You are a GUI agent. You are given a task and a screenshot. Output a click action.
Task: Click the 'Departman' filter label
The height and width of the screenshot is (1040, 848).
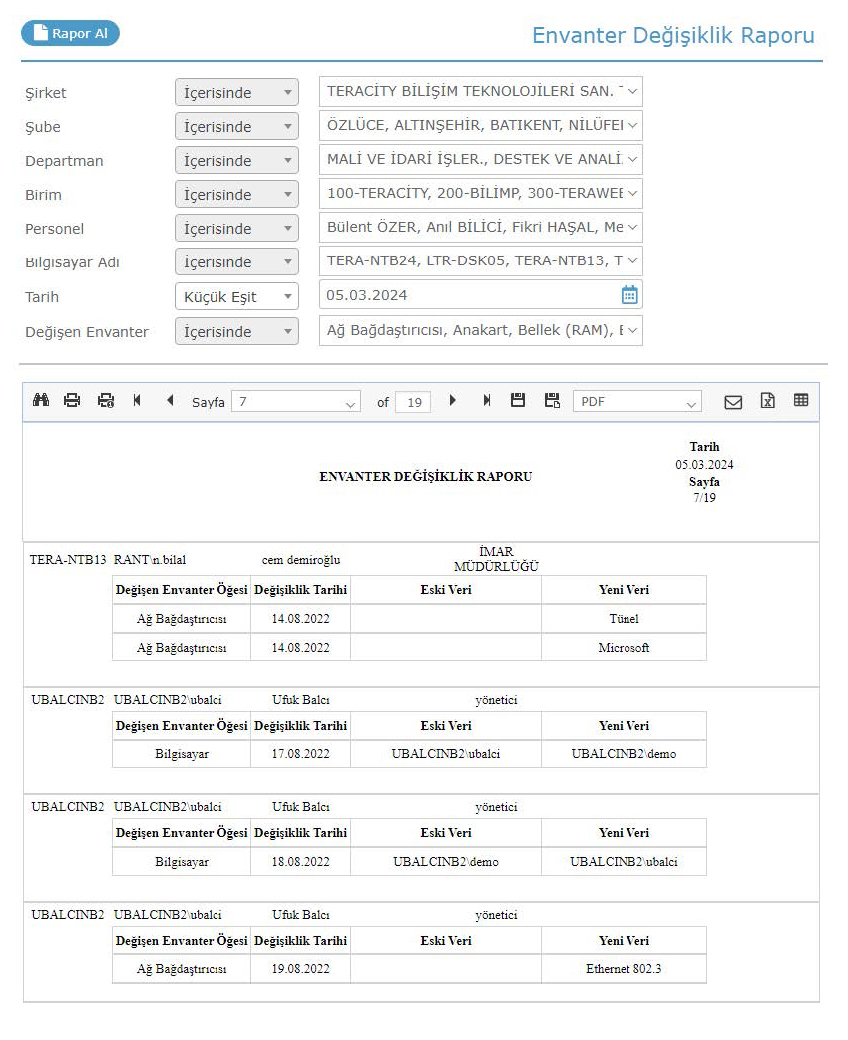tap(64, 161)
